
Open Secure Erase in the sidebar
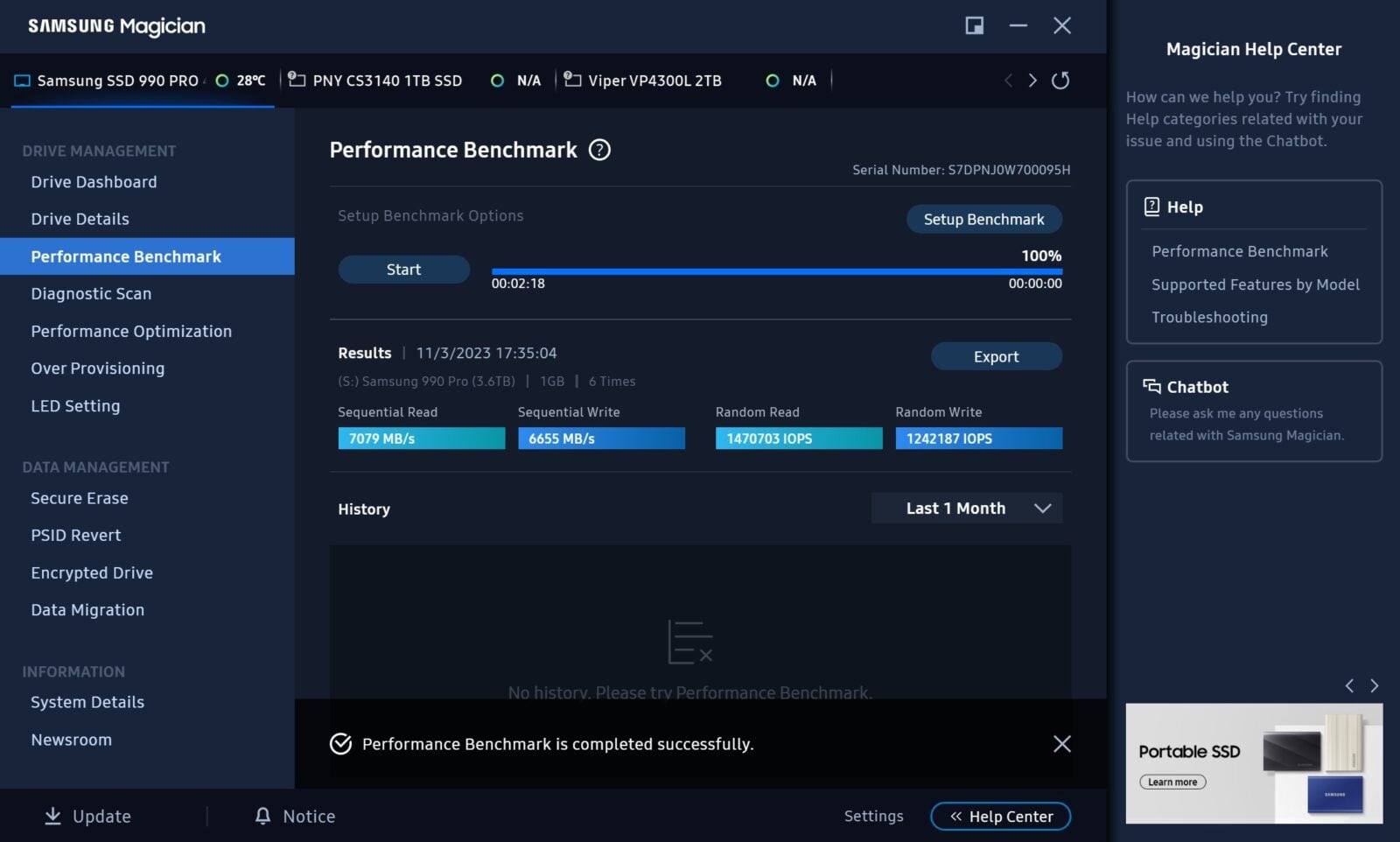pos(147,498)
